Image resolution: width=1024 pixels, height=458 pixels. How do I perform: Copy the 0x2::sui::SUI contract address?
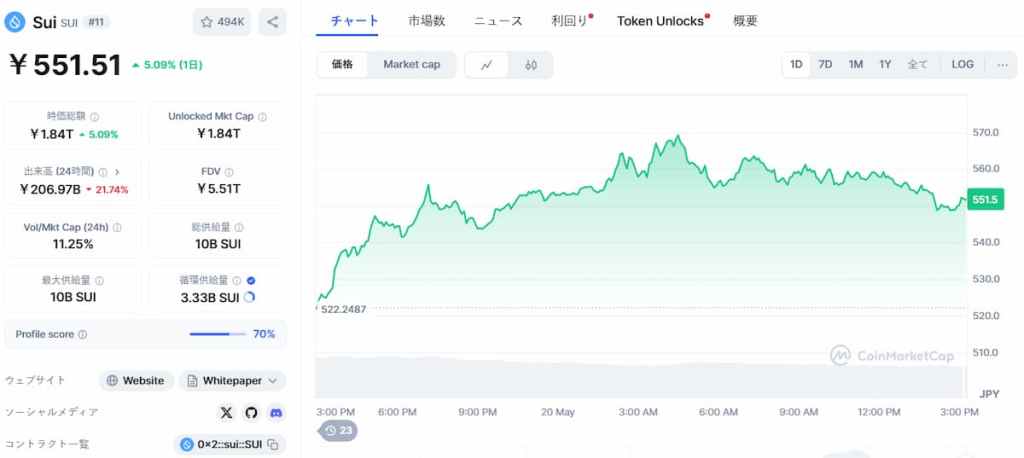click(274, 444)
